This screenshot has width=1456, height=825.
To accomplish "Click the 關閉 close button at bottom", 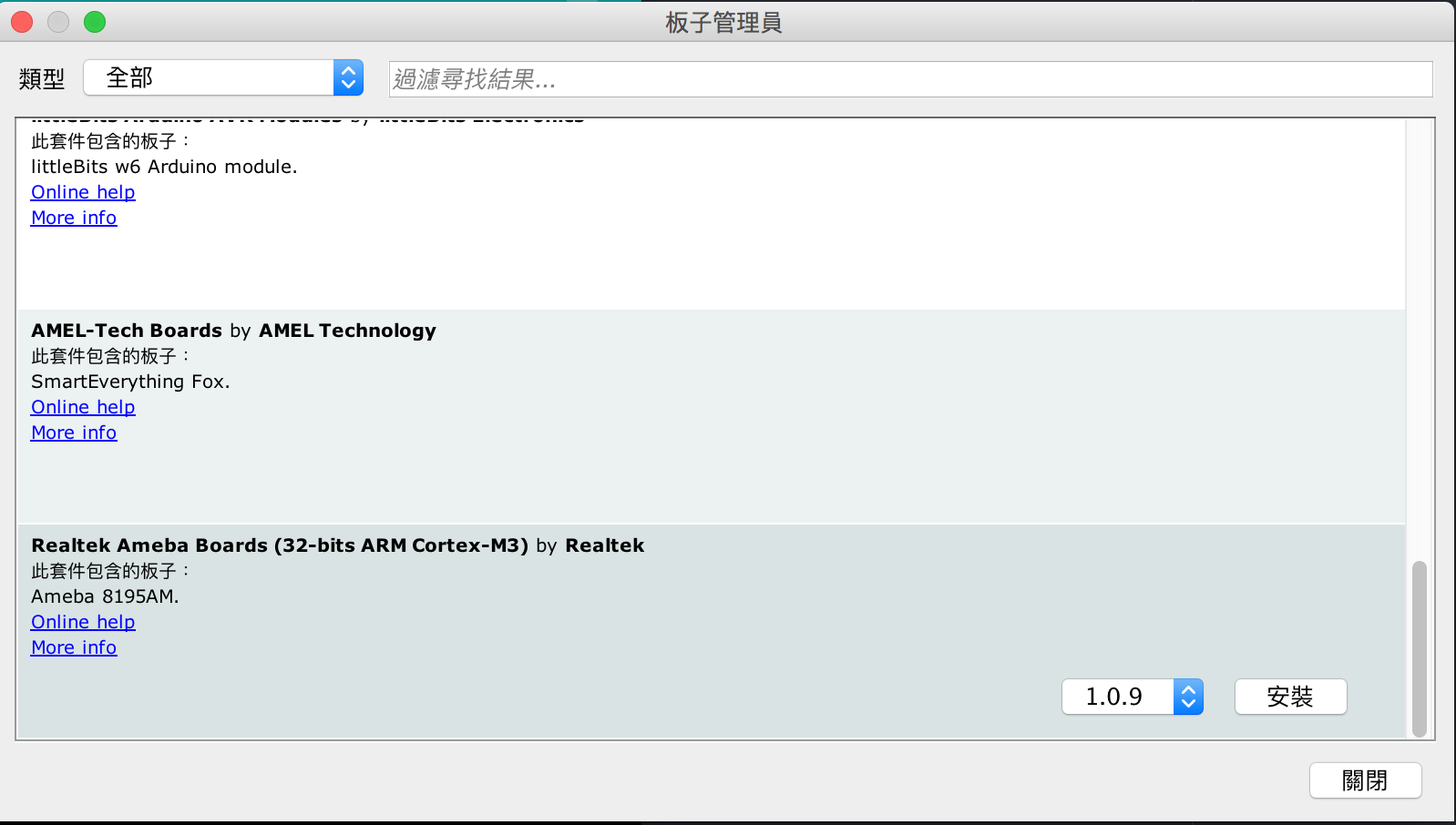I will coord(1365,780).
